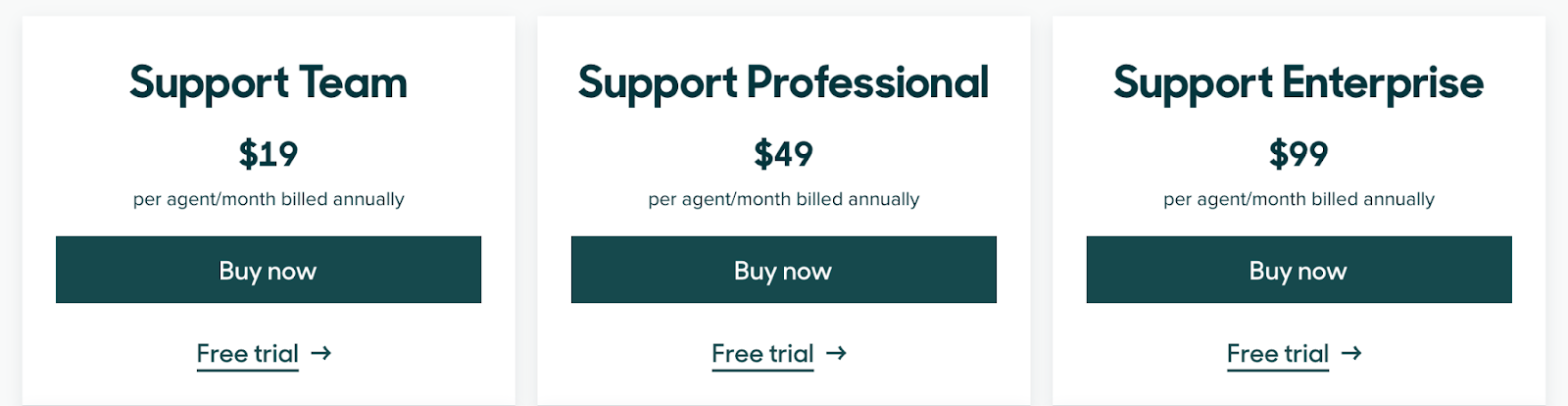This screenshot has height=406, width=1568.
Task: Click the $19 price label
Action: click(269, 154)
